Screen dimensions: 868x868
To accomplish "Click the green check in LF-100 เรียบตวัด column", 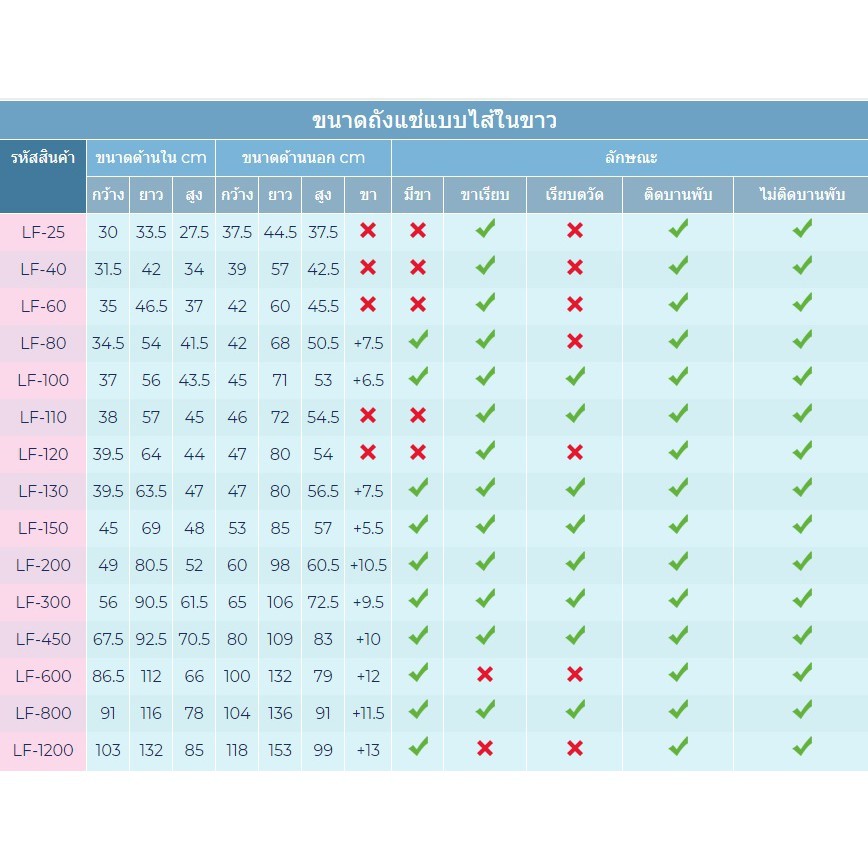I will point(575,378).
